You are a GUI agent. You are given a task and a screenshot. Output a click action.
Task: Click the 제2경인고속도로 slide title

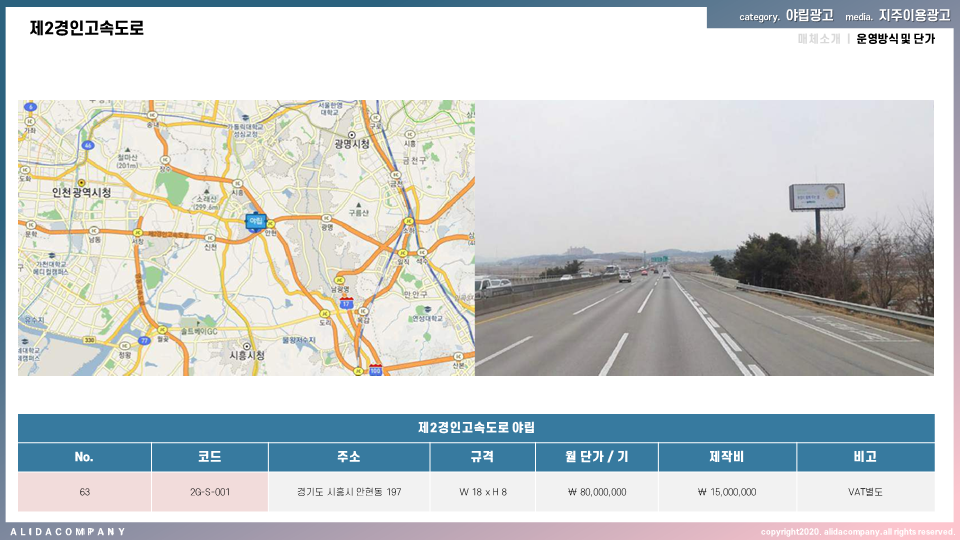point(87,28)
